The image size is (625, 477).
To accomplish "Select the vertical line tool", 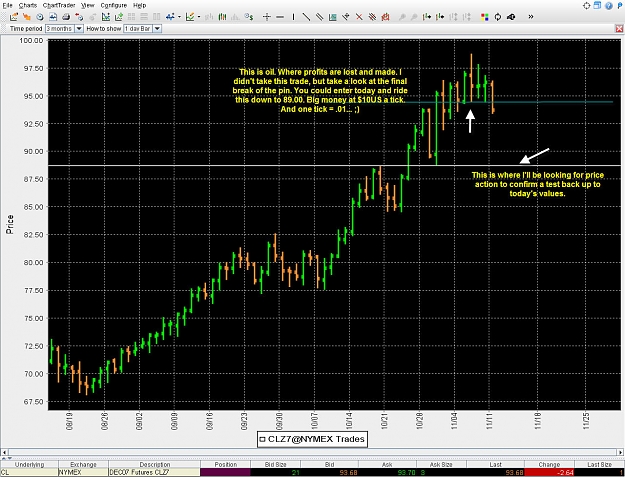I will pos(293,17).
